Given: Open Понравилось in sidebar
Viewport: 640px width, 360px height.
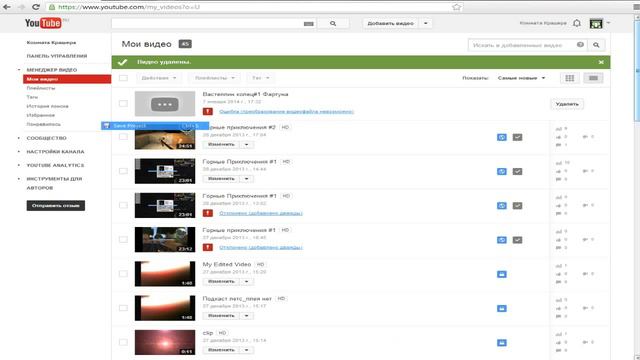Looking at the screenshot, I should pos(44,124).
